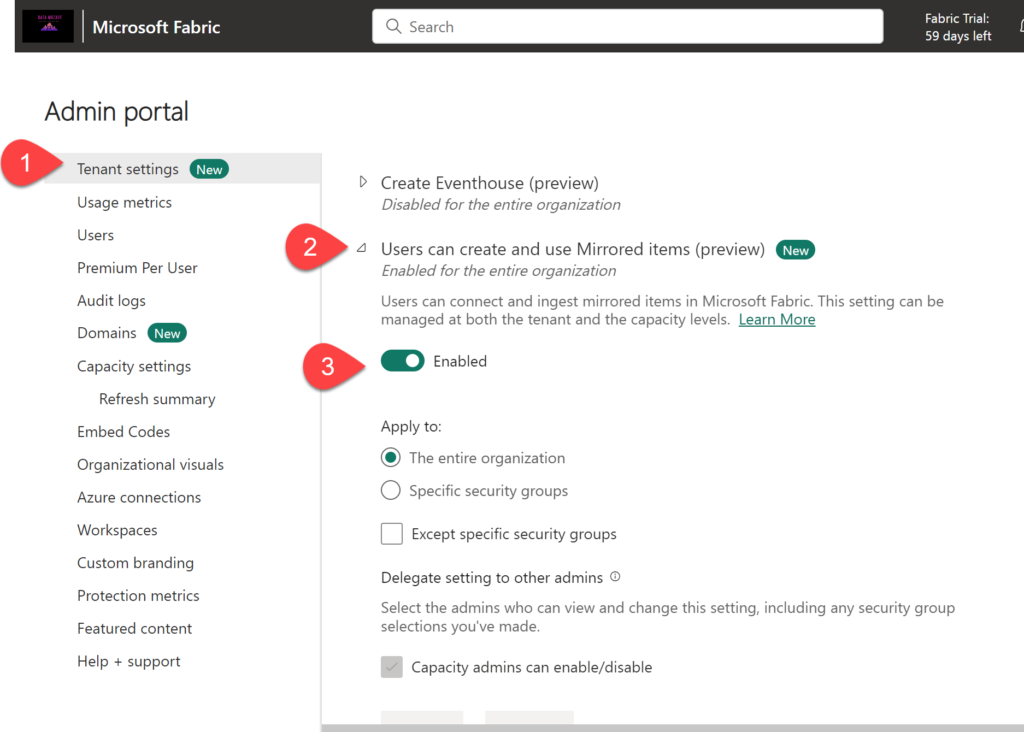Open Help + support
1024x732 pixels.
click(x=129, y=661)
